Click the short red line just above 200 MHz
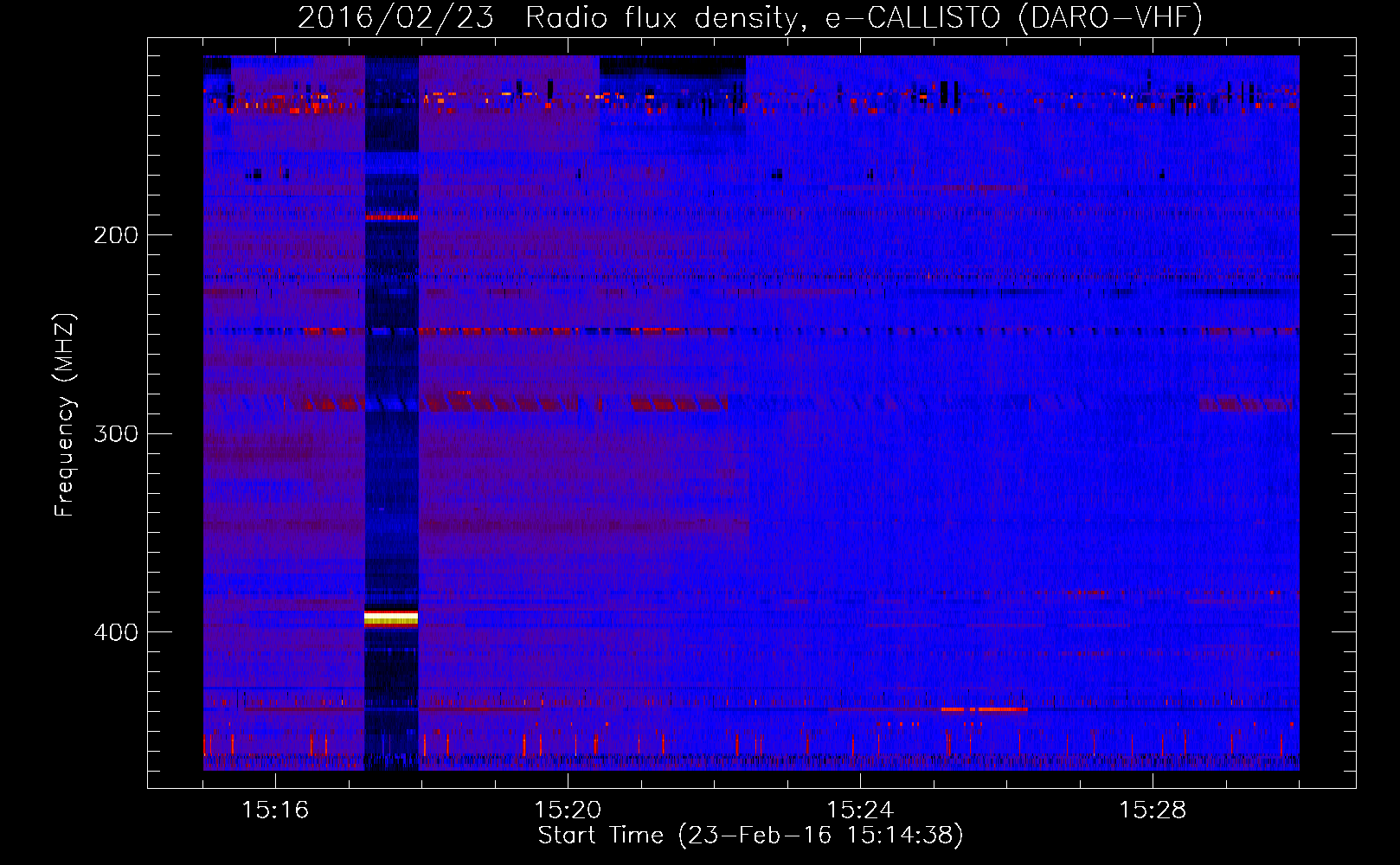This screenshot has height=865, width=1400. pos(391,217)
